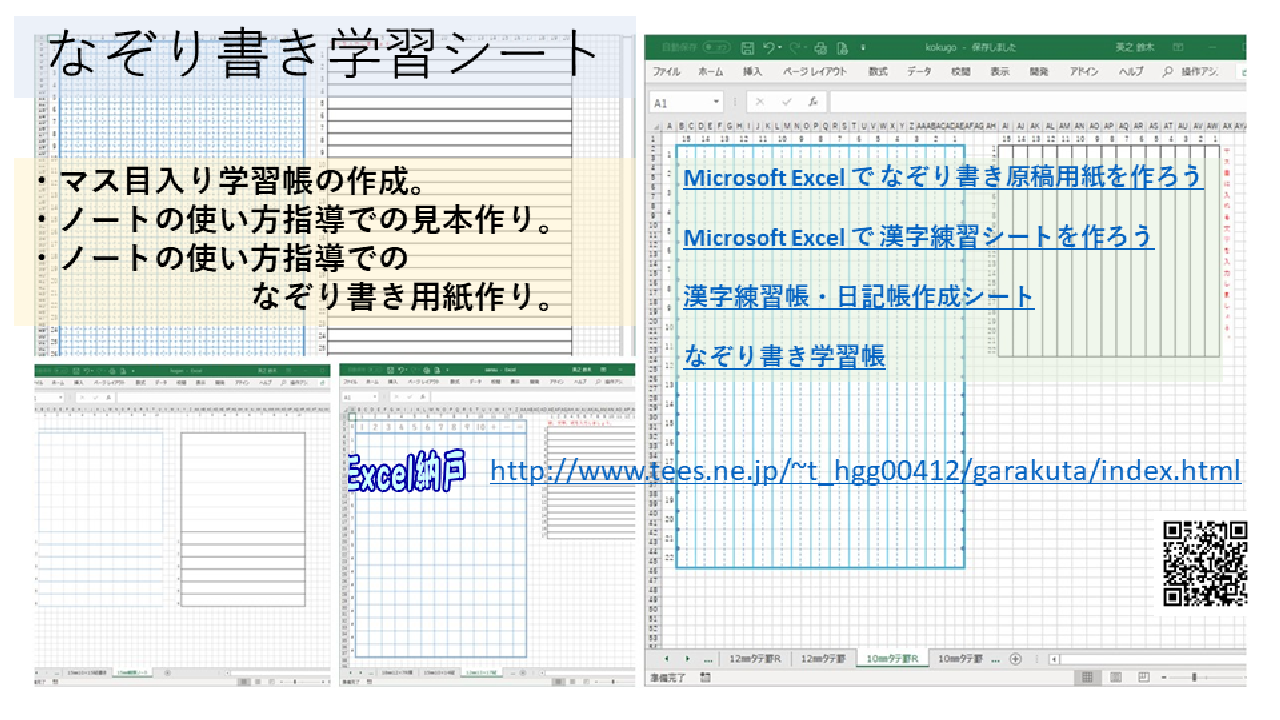The image size is (1280, 720).
Task: Click the Excel納戸 logo text
Action: (x=406, y=473)
